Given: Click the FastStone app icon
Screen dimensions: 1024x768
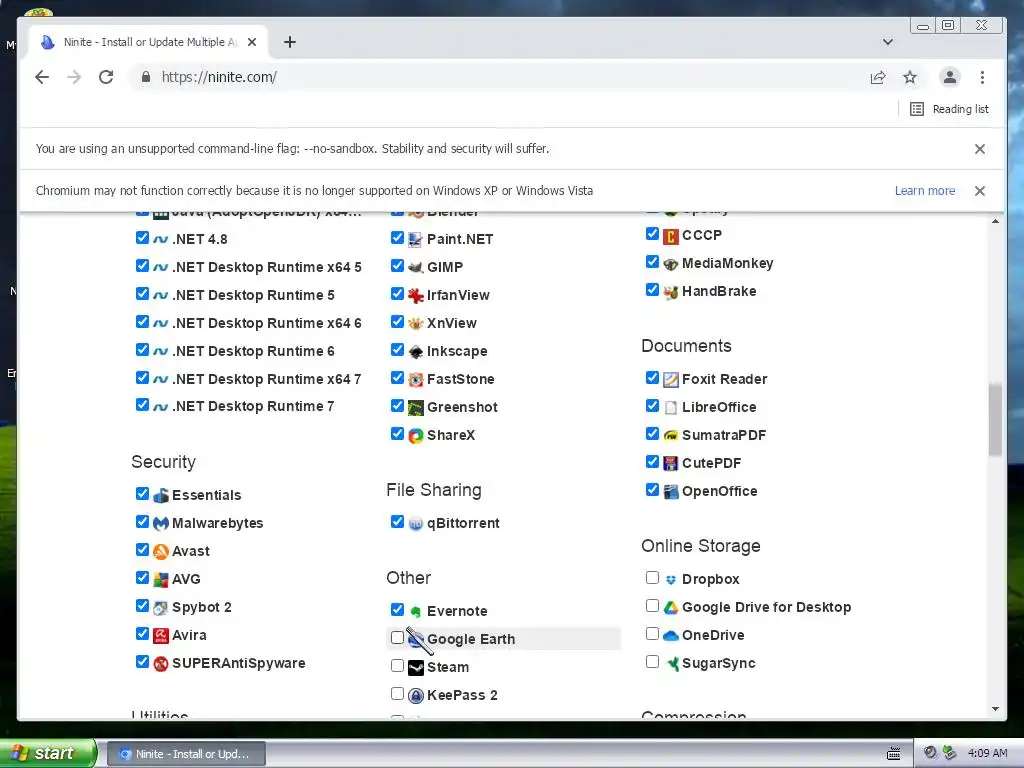Looking at the screenshot, I should 415,380.
